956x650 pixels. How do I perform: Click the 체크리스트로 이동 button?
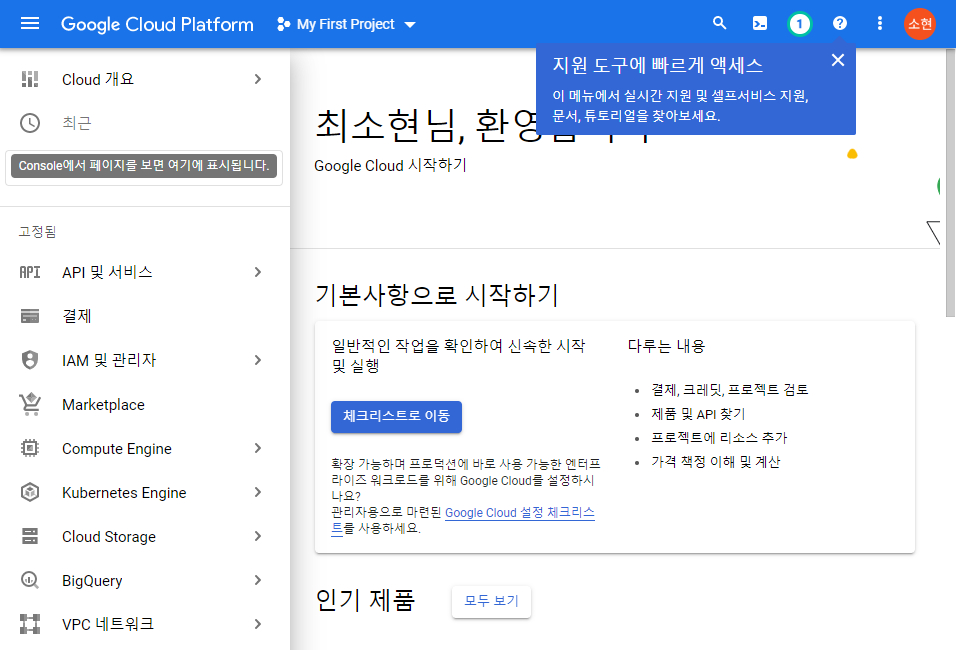point(396,416)
